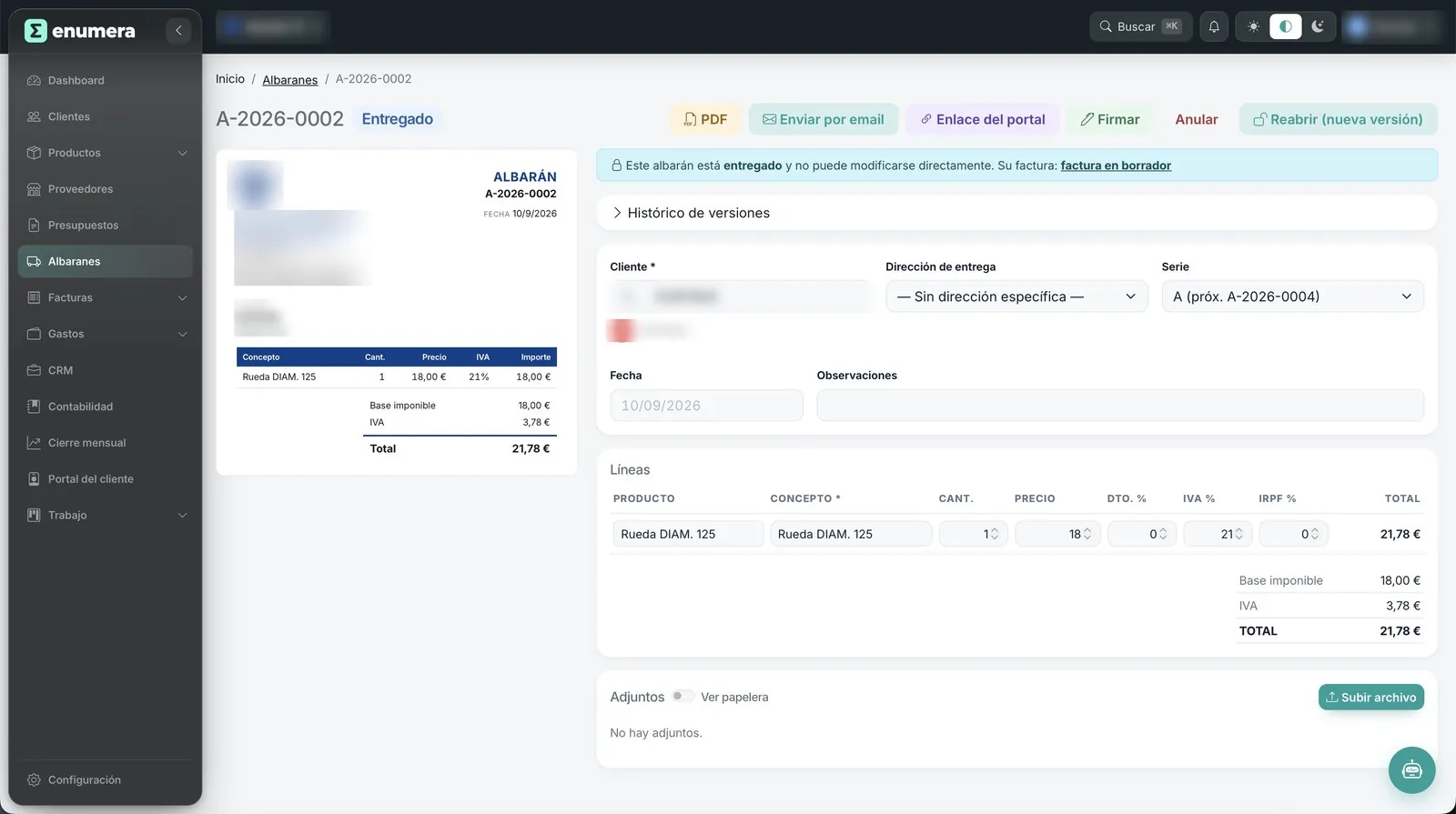Click the Firmar button
Screen dimensions: 1456x814
pyautogui.click(x=1110, y=119)
